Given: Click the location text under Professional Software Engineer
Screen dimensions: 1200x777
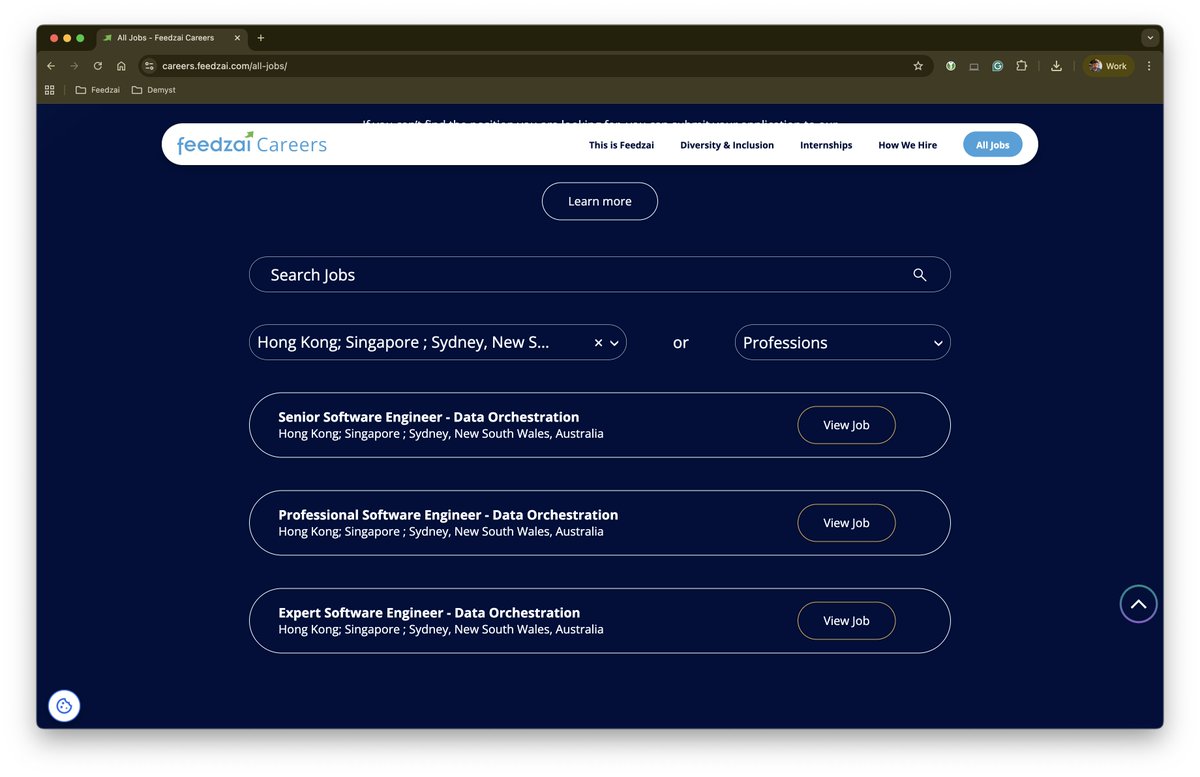Looking at the screenshot, I should (x=441, y=532).
